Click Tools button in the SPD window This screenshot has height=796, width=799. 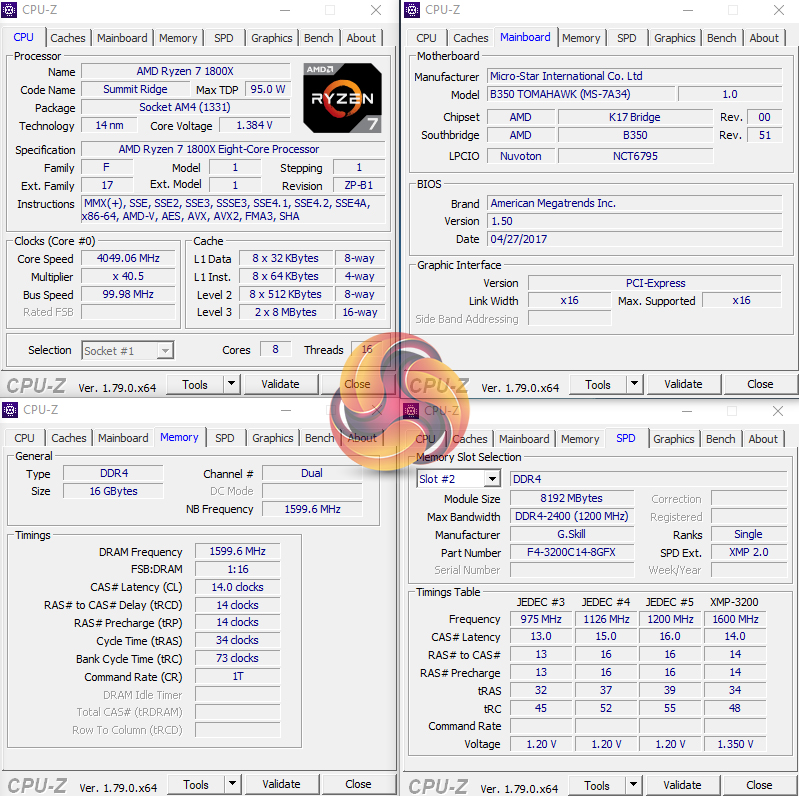(597, 786)
